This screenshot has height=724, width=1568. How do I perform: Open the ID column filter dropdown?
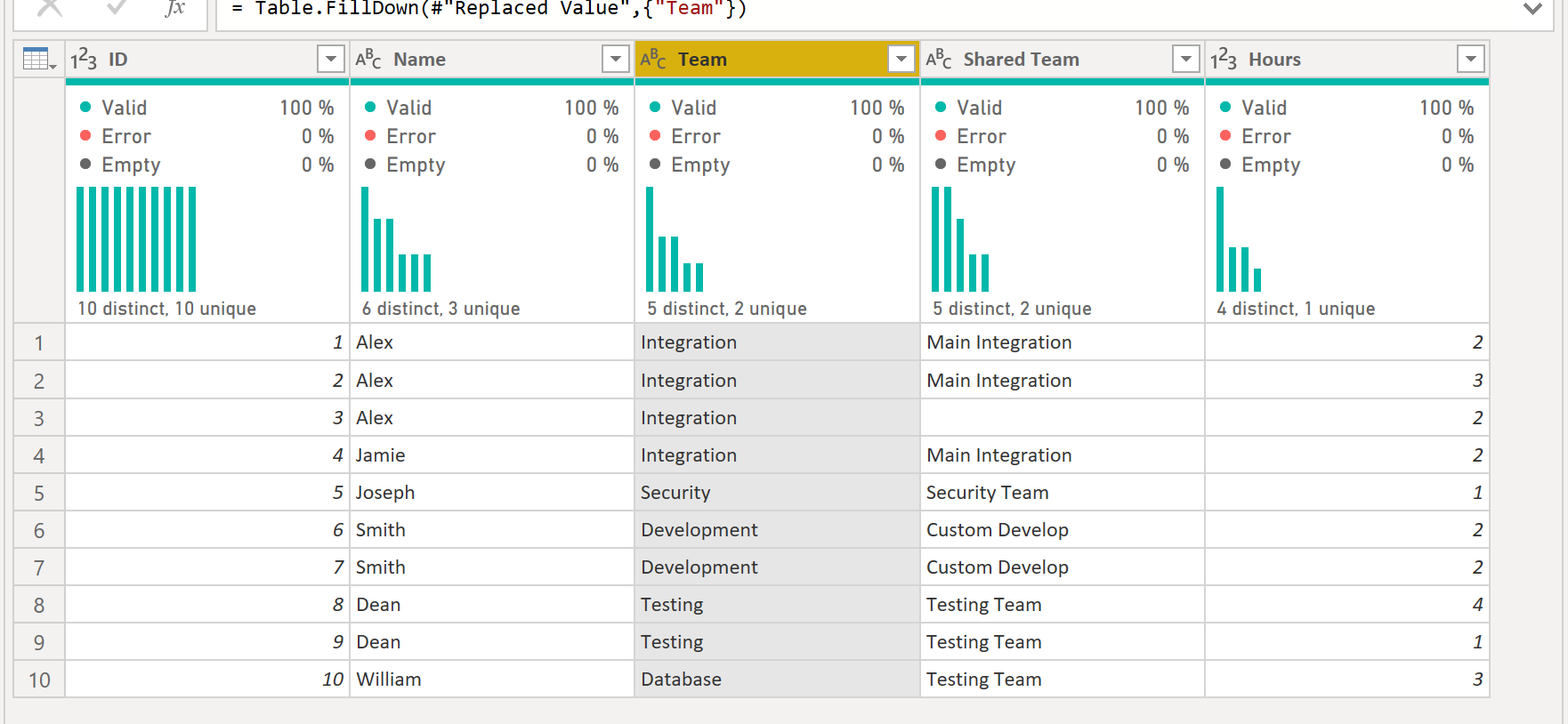coord(330,60)
